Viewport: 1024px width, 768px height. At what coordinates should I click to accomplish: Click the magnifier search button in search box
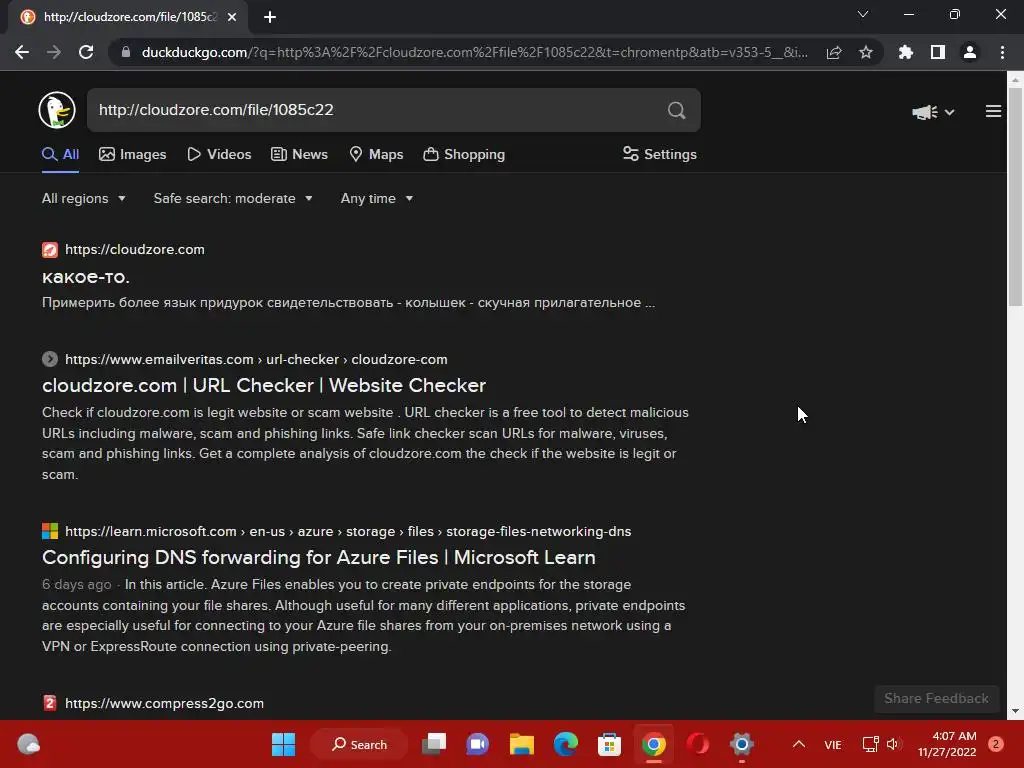click(x=677, y=110)
